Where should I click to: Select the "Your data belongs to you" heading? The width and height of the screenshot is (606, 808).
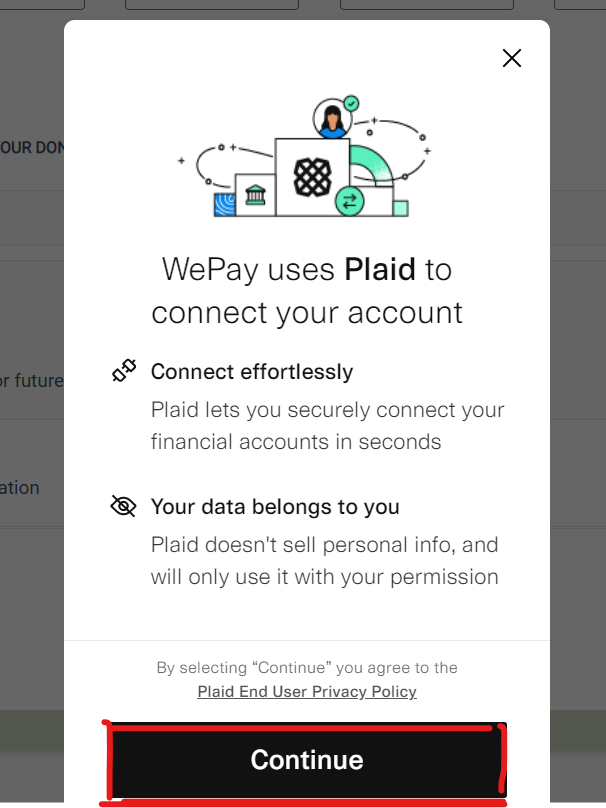click(275, 507)
